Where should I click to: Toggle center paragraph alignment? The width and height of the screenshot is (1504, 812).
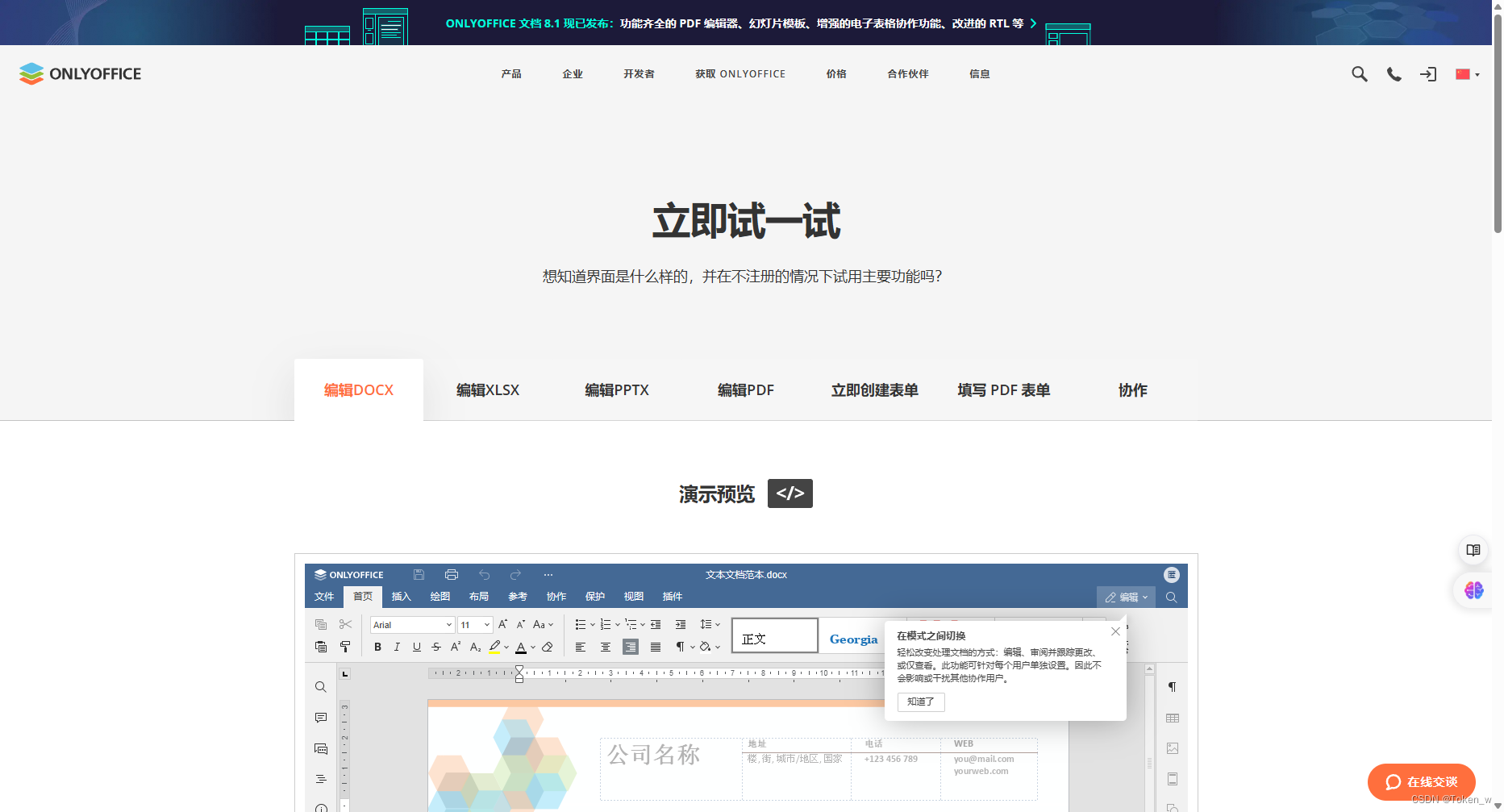pyautogui.click(x=606, y=647)
